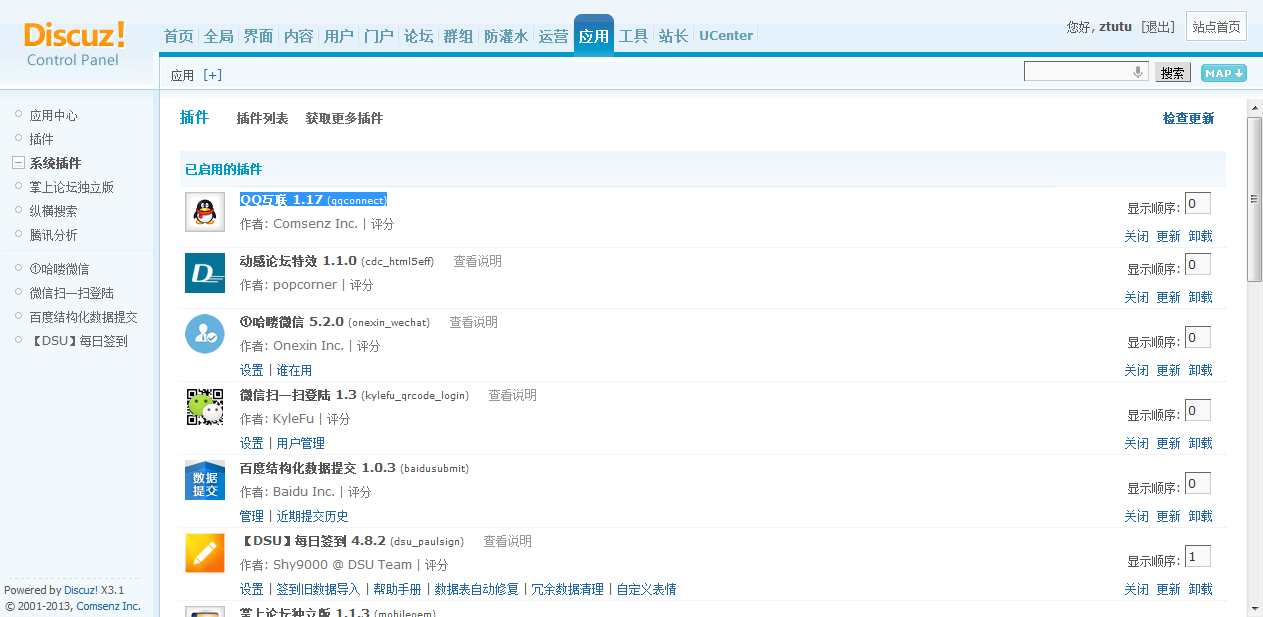Open the 内容 top menu
1263x617 pixels.
(x=298, y=36)
